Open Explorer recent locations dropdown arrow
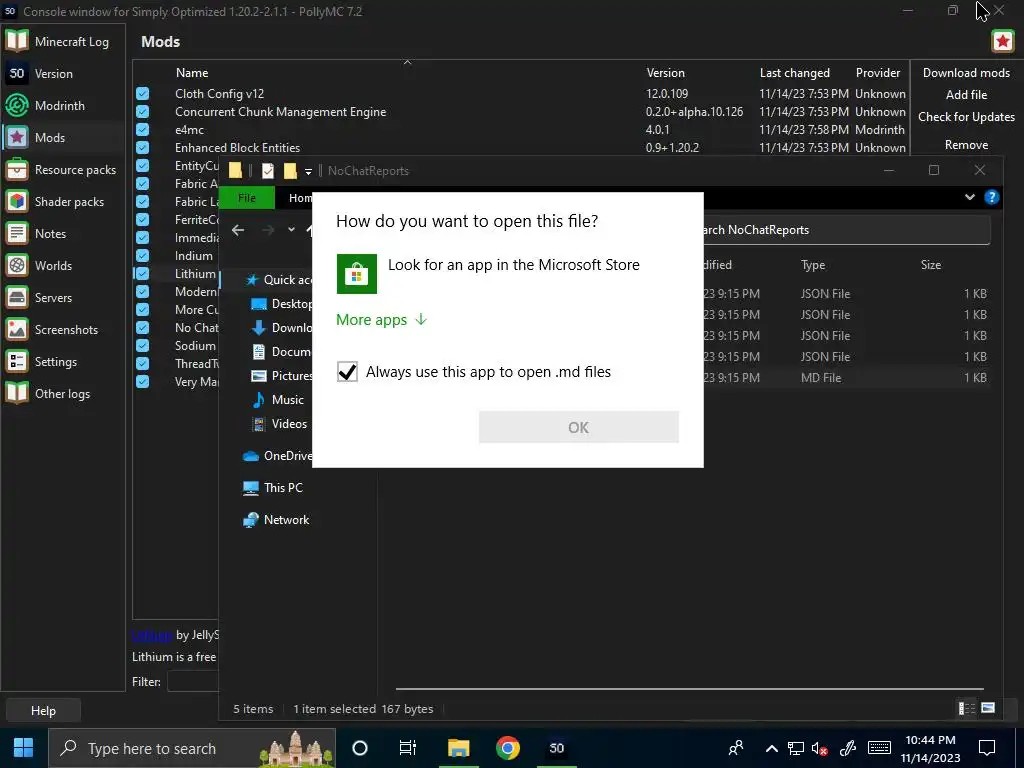This screenshot has width=1024, height=768. click(x=291, y=230)
